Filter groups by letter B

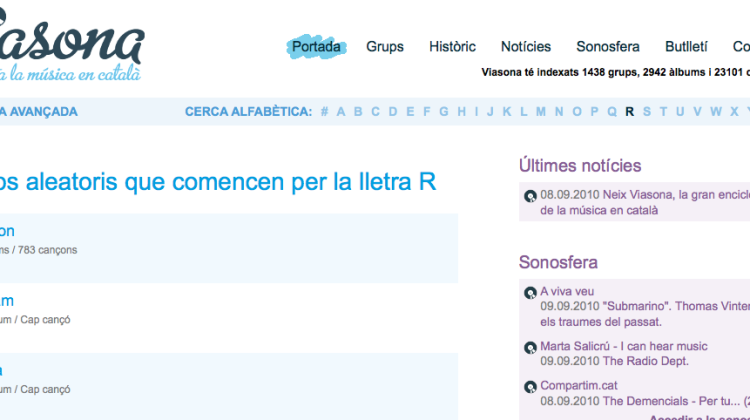tap(358, 111)
